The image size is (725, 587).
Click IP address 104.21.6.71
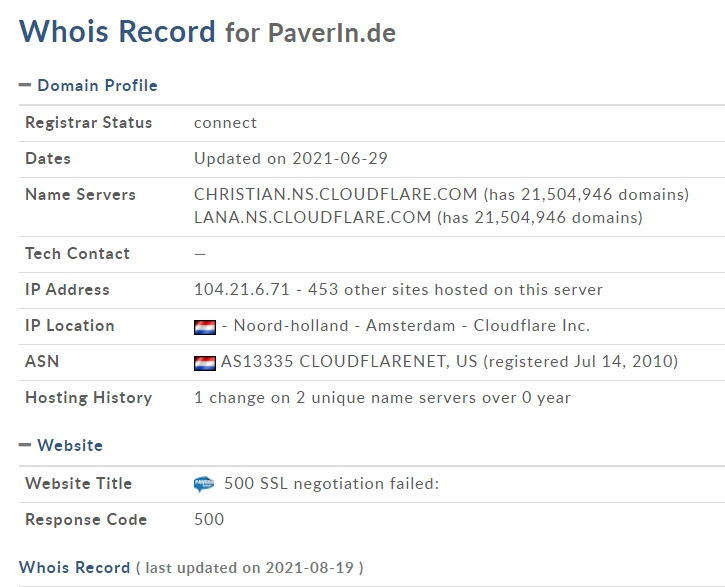[x=242, y=289]
